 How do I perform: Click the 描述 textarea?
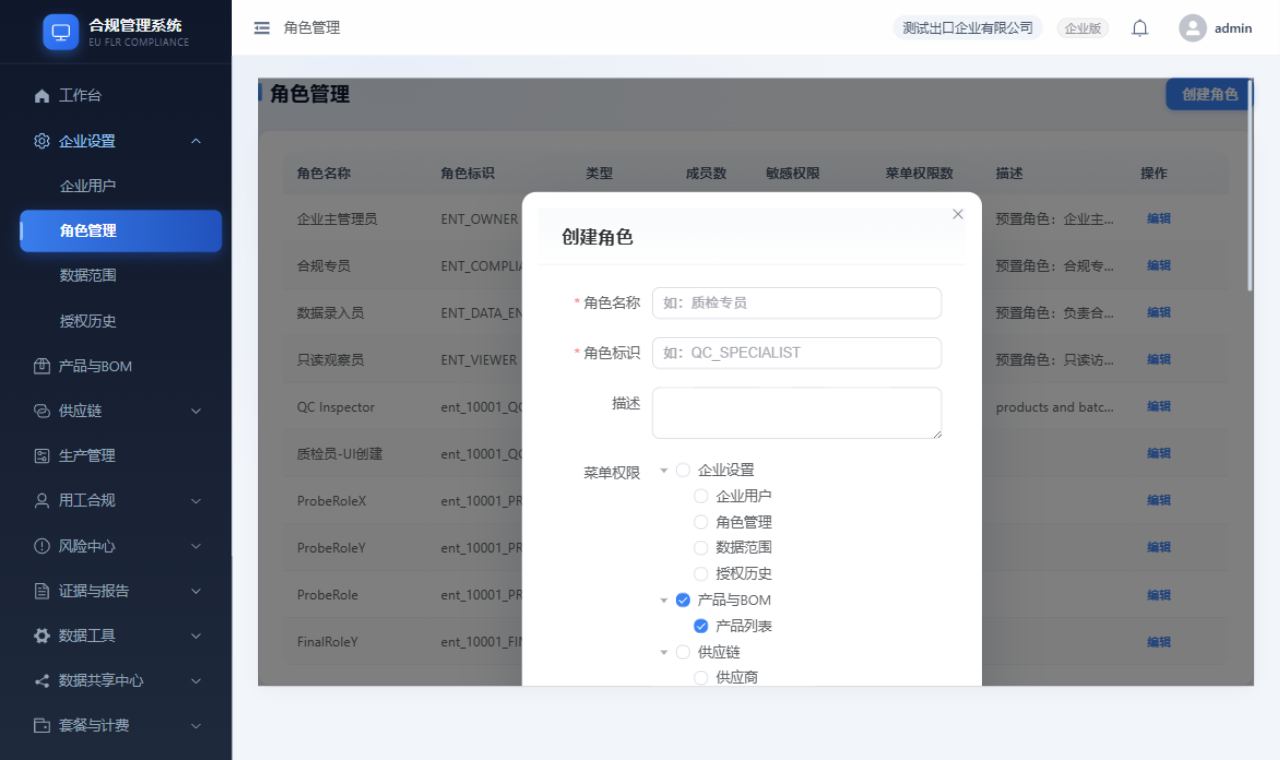click(797, 413)
